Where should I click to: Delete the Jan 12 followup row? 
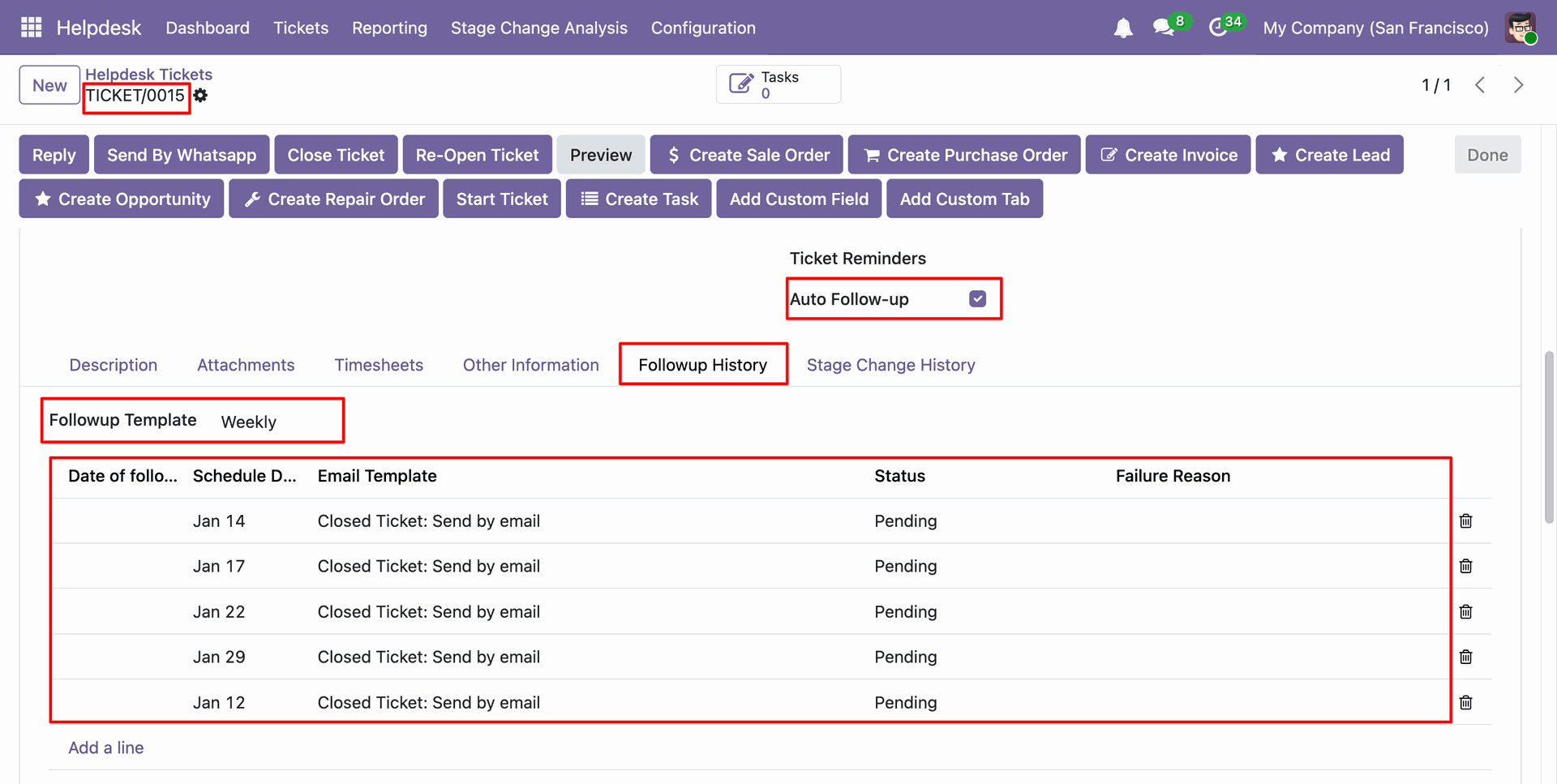pyautogui.click(x=1465, y=703)
